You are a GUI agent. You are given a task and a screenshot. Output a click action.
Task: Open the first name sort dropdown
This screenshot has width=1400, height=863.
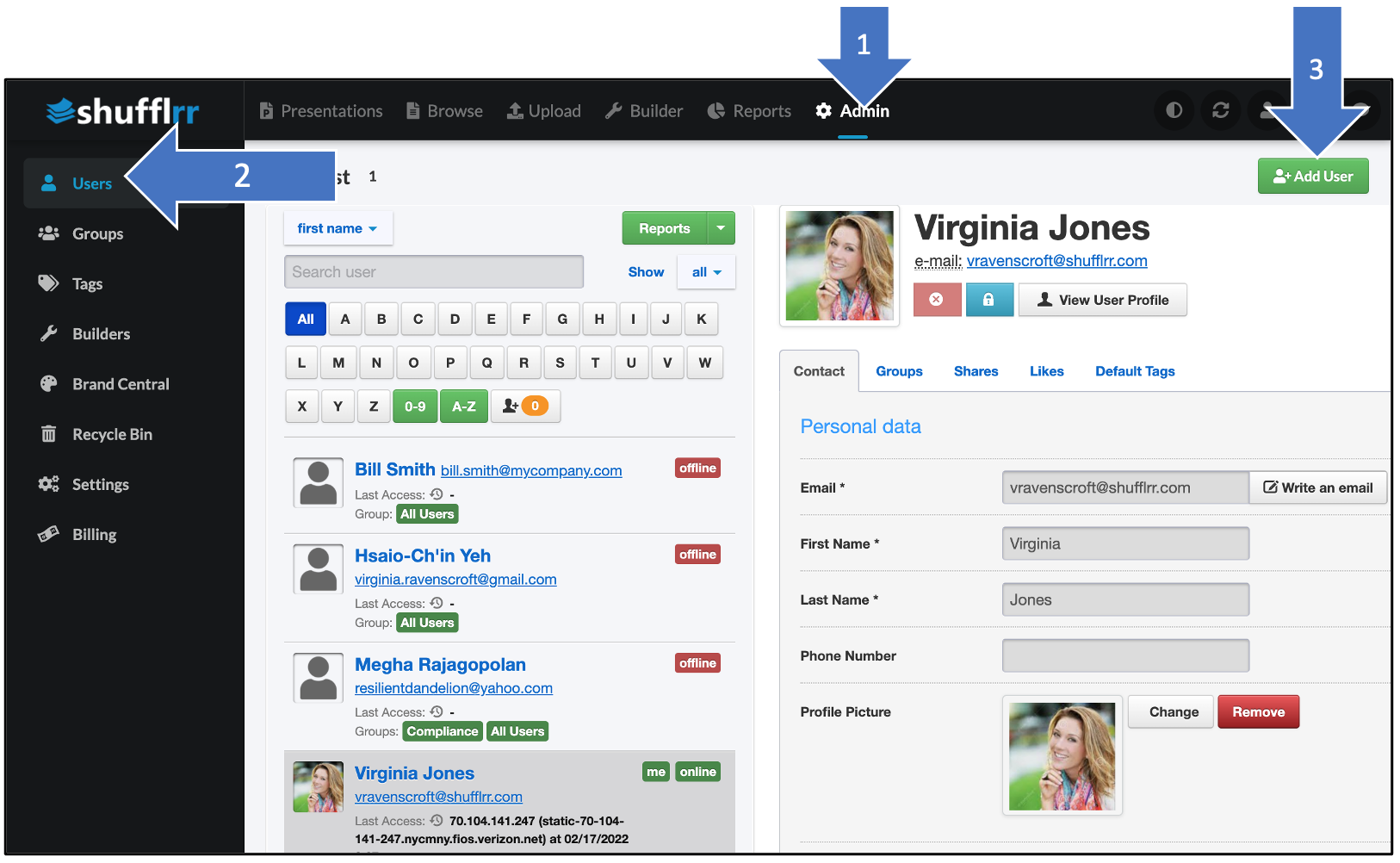[338, 228]
